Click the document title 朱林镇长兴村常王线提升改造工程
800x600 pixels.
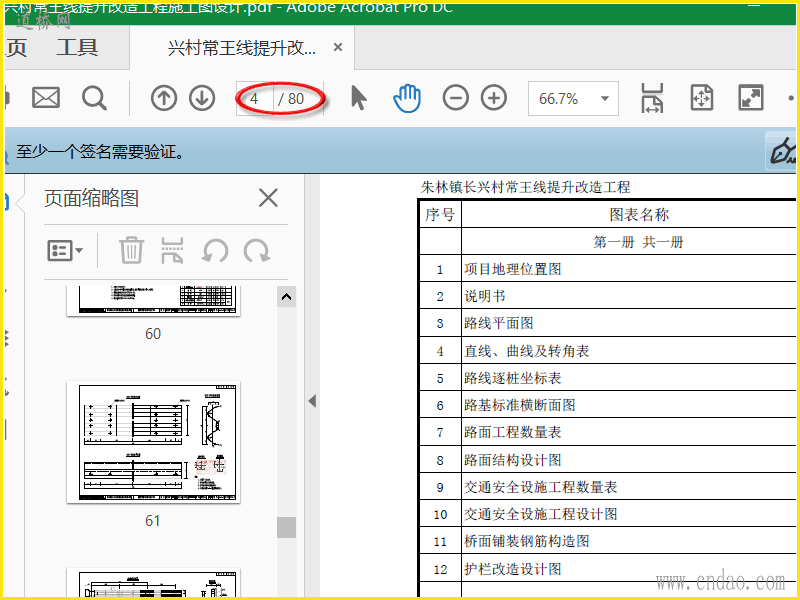[526, 187]
